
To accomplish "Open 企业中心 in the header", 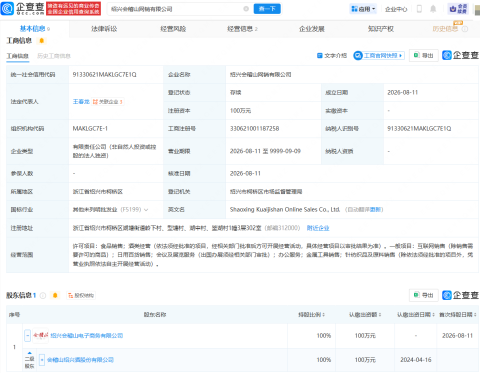I will (396, 9).
